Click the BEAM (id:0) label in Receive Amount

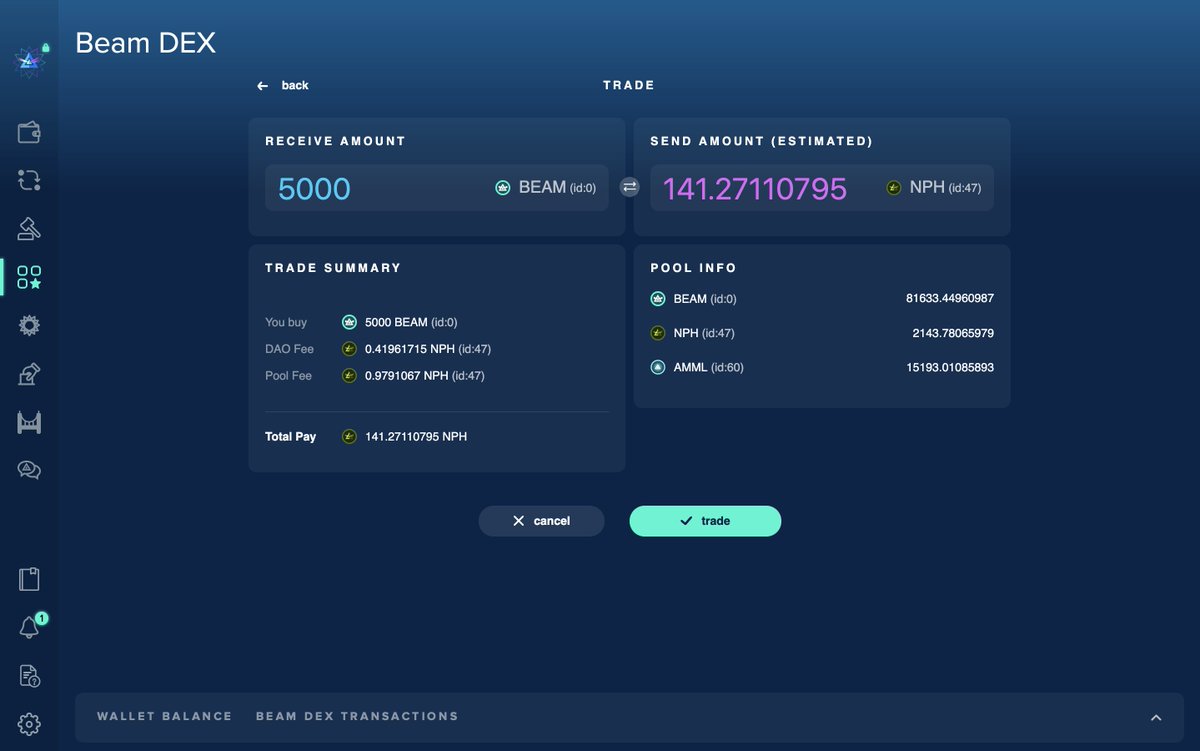tap(558, 187)
